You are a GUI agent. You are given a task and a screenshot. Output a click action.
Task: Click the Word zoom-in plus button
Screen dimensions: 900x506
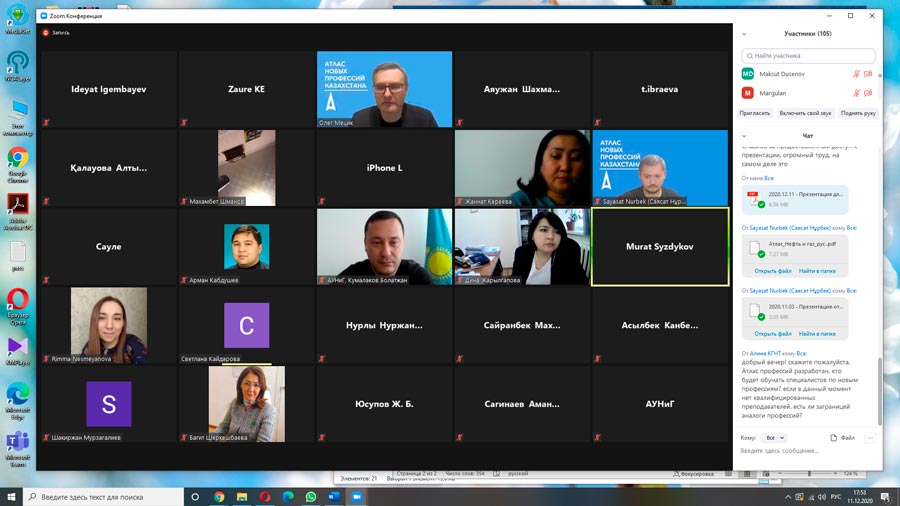click(x=836, y=473)
